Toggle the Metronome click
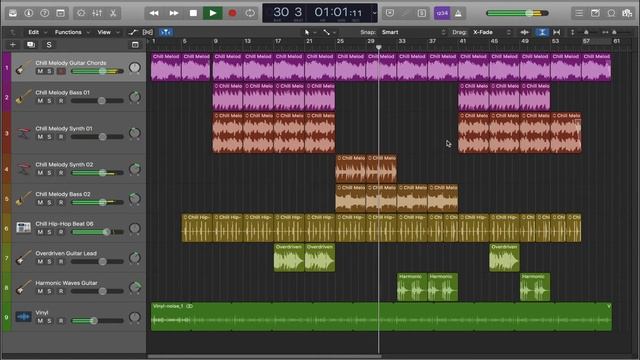 pos(458,13)
